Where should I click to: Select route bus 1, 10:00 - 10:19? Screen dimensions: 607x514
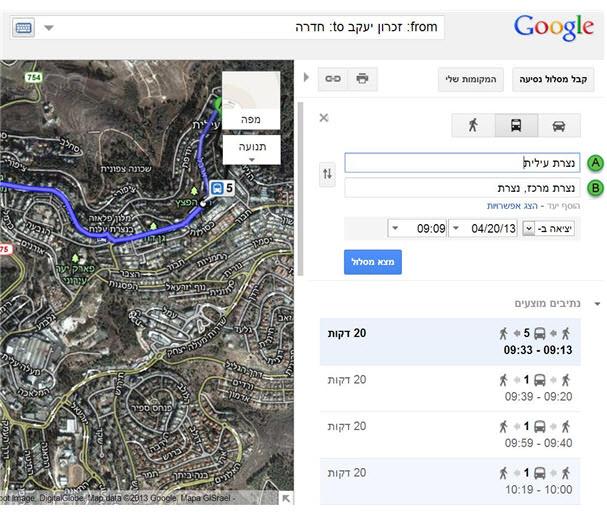coord(450,481)
